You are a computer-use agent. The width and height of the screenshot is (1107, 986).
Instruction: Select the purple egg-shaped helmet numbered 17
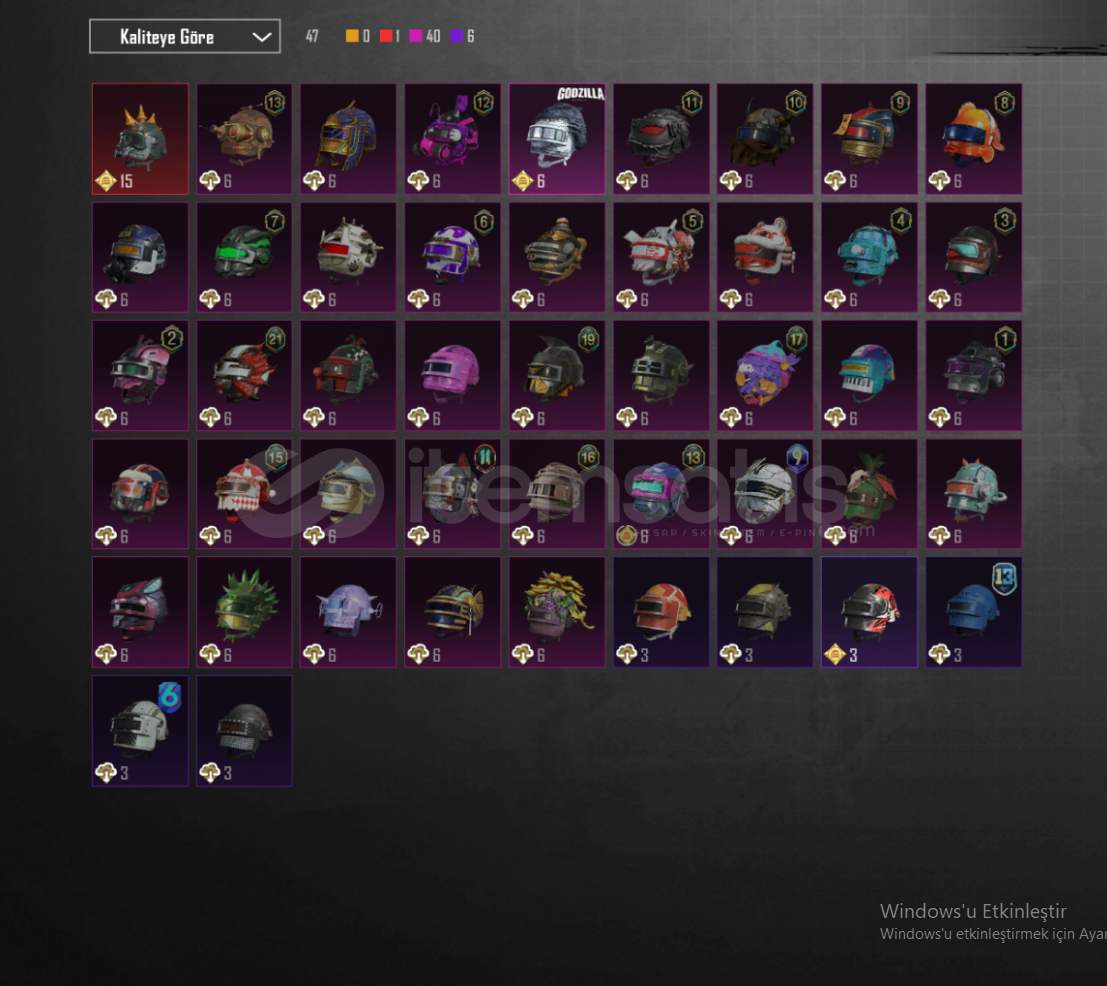[765, 376]
